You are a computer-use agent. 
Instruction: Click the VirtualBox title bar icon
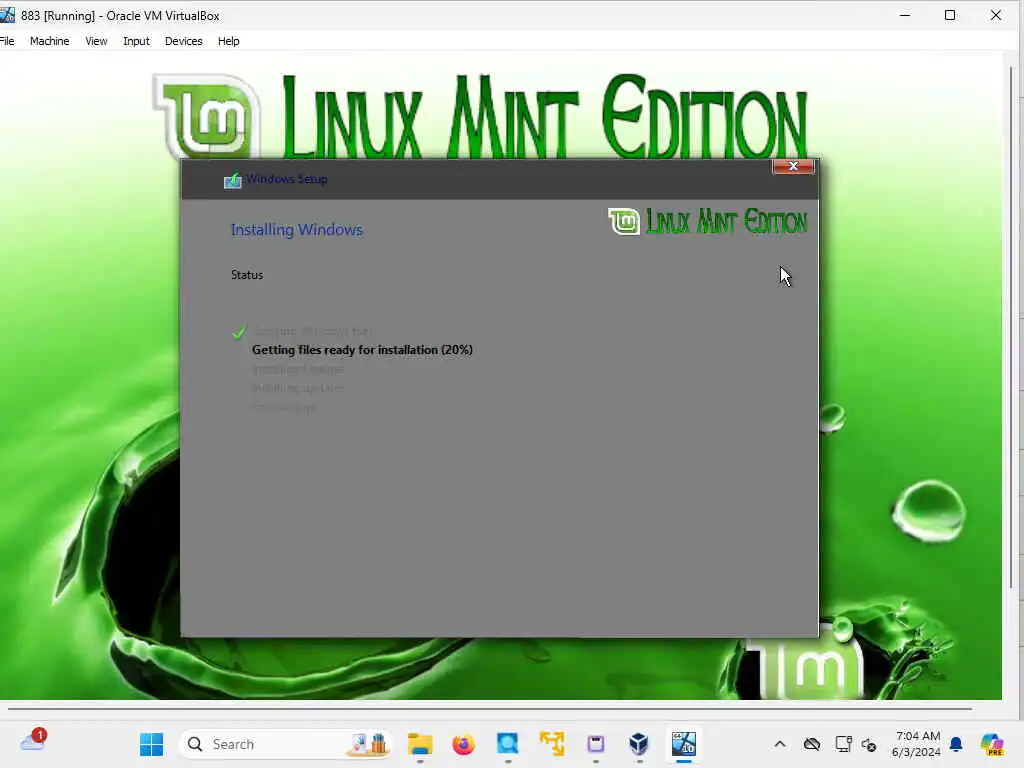(x=7, y=15)
